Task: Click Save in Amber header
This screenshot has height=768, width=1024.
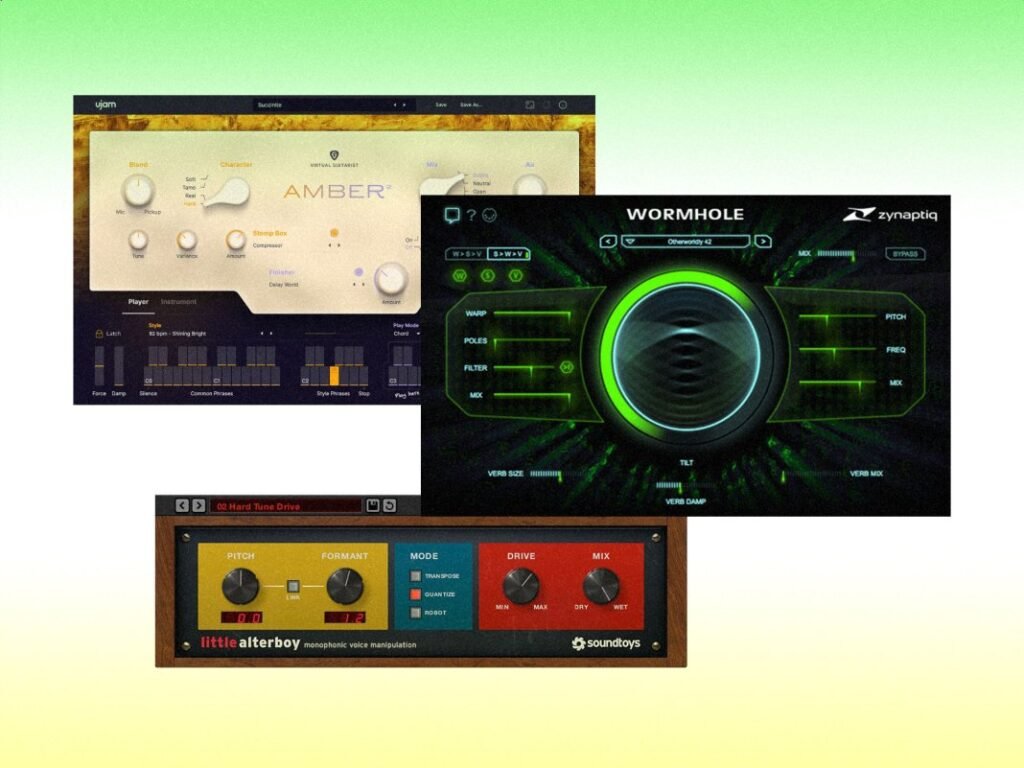Action: pos(441,104)
